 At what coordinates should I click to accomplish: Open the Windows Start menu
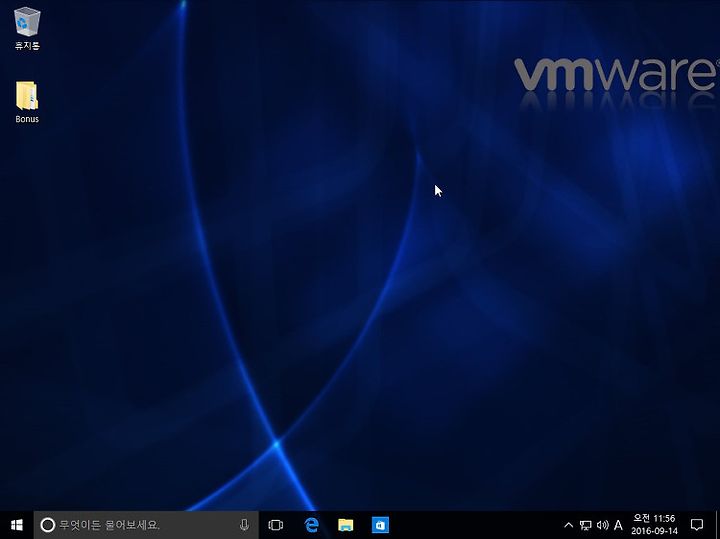tap(17, 525)
